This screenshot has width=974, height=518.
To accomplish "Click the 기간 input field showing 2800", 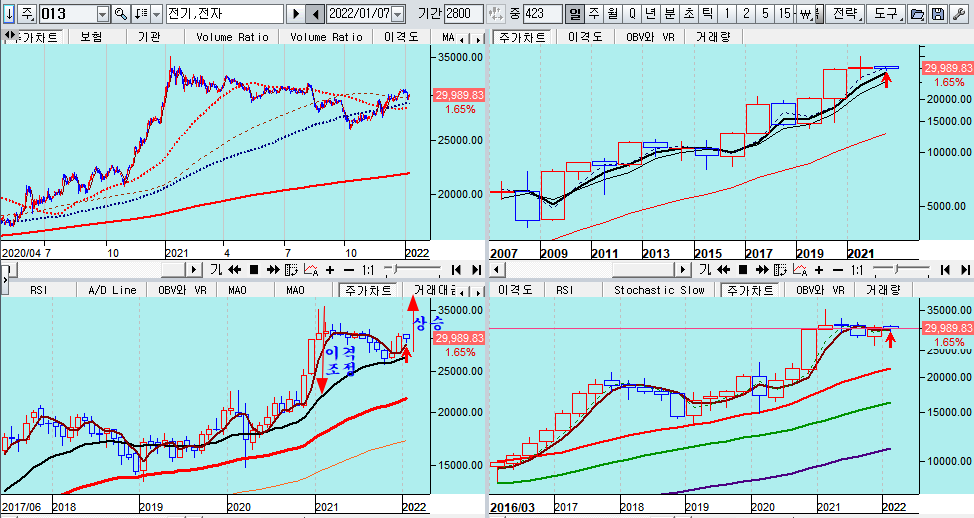I will [463, 14].
